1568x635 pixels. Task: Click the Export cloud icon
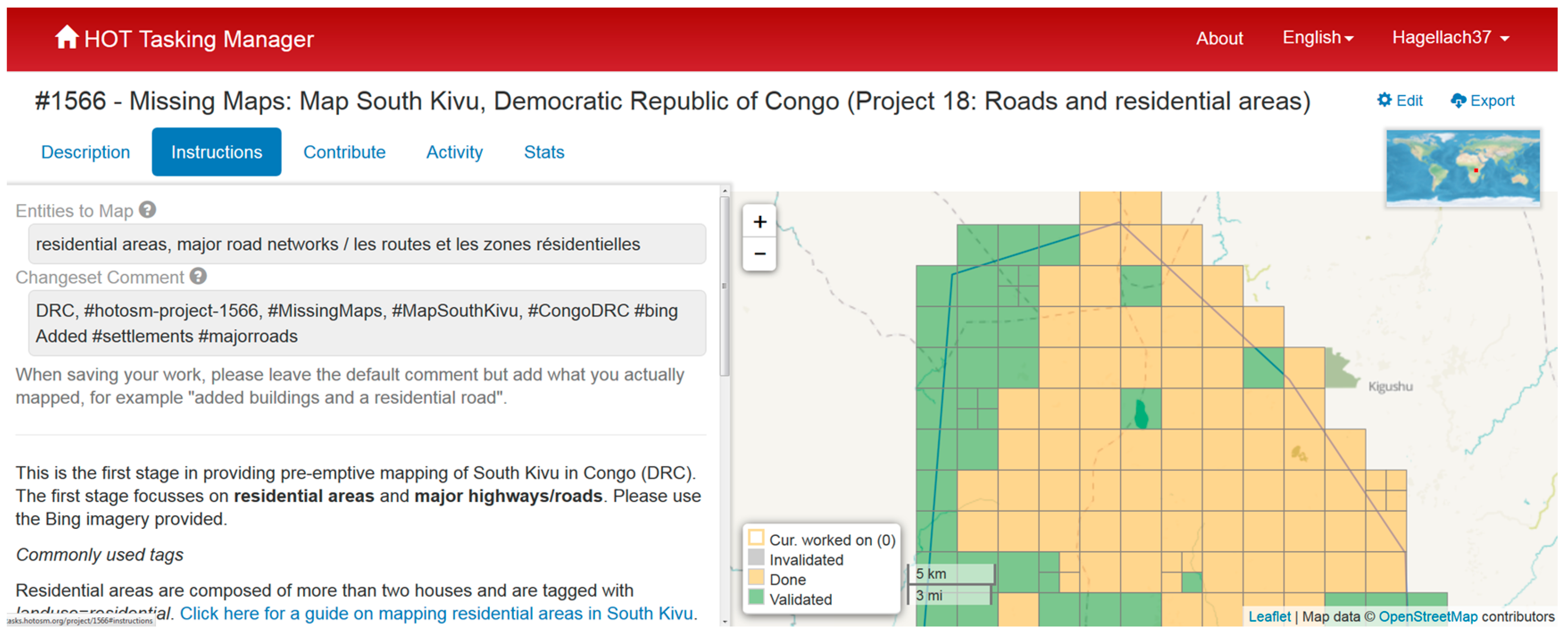(x=1458, y=100)
